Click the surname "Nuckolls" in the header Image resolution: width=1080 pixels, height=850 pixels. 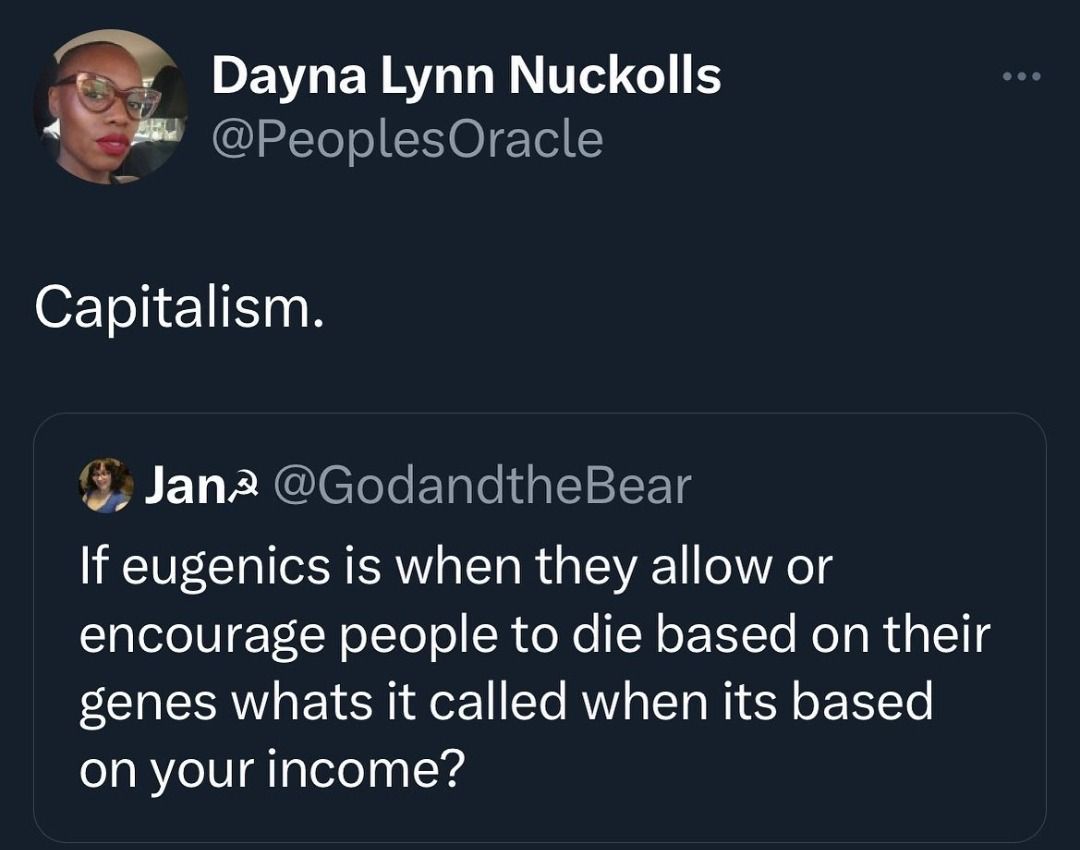point(615,77)
